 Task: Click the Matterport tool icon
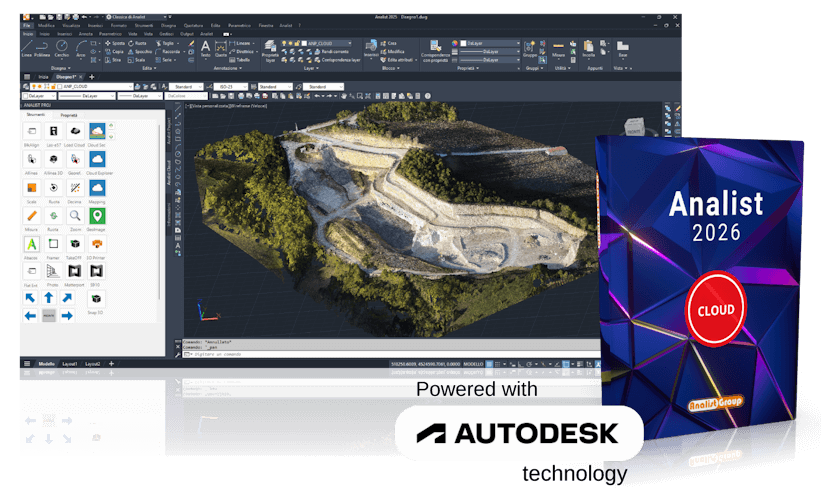[x=75, y=271]
